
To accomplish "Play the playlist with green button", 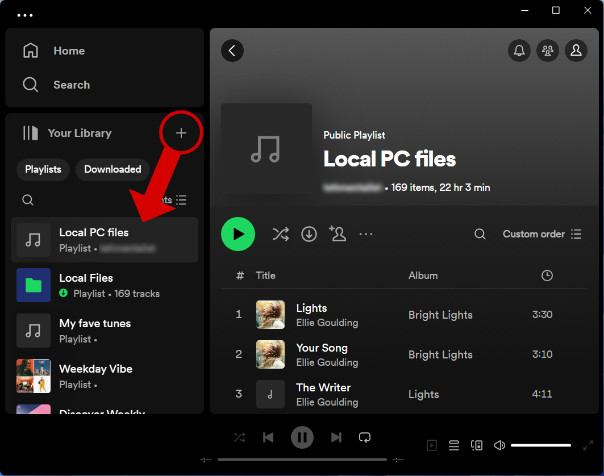I will [238, 234].
